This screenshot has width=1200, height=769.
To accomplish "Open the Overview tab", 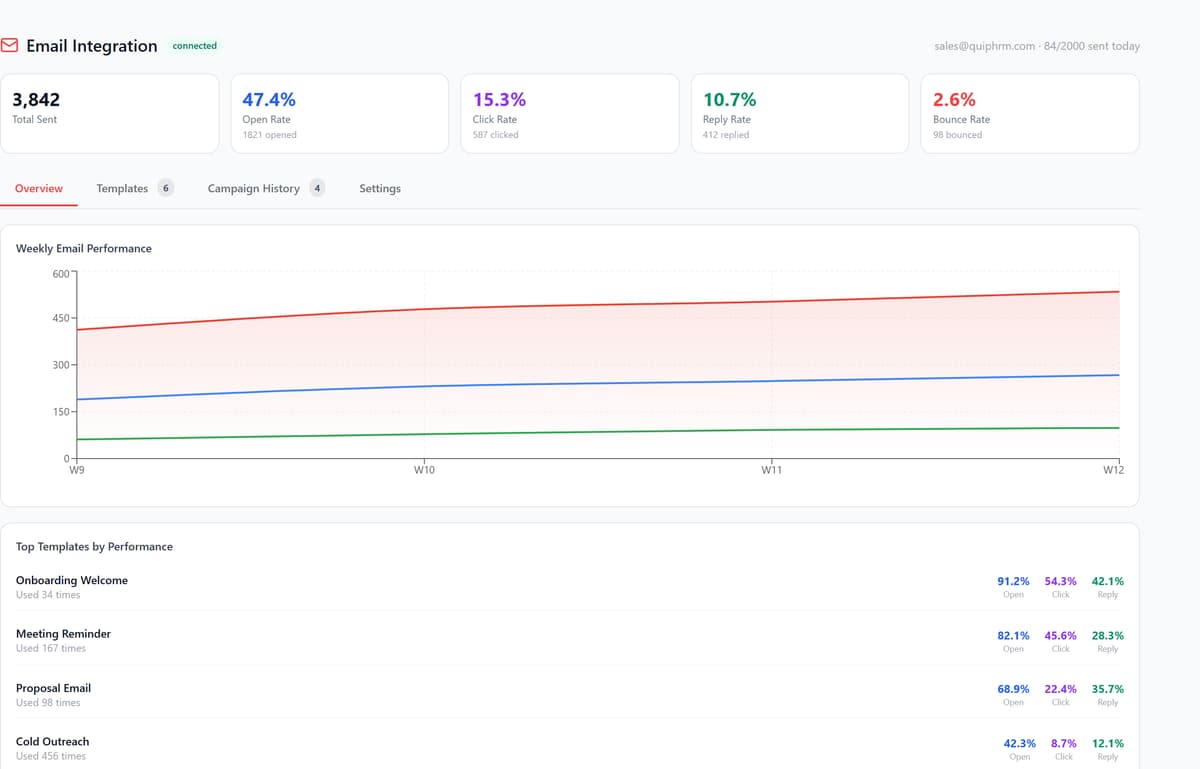I will (x=39, y=188).
